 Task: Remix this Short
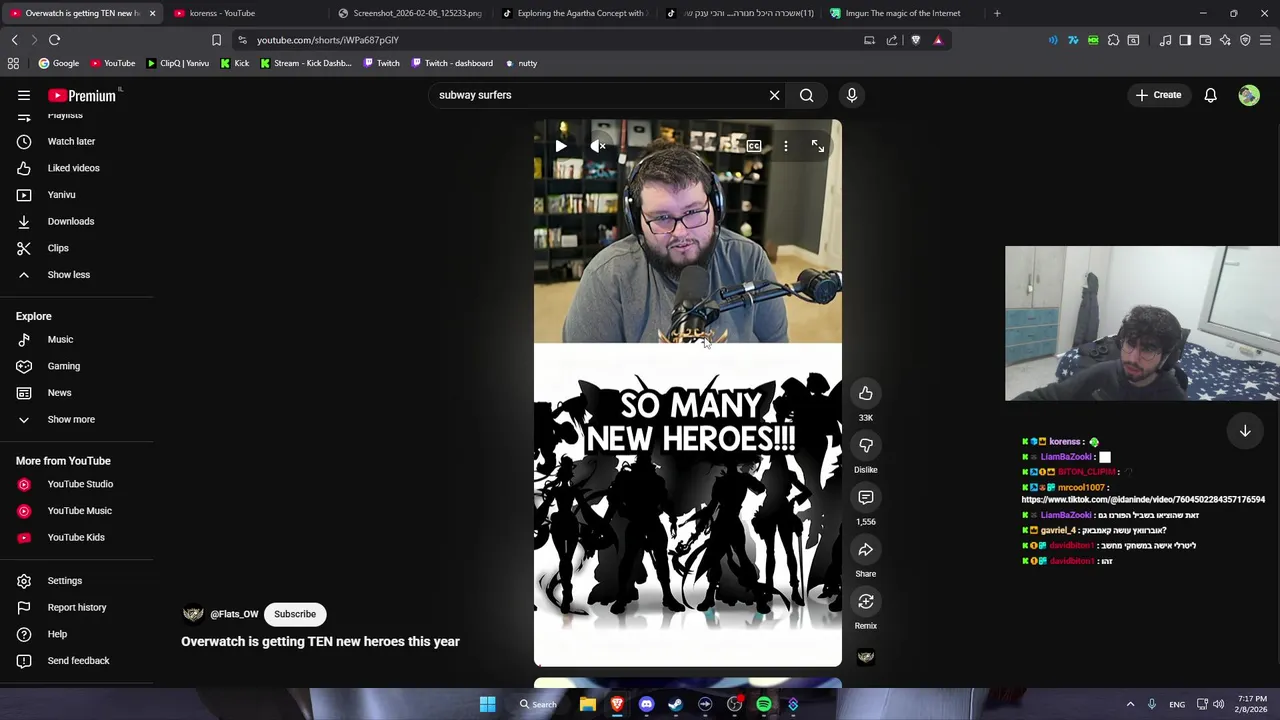[x=866, y=601]
